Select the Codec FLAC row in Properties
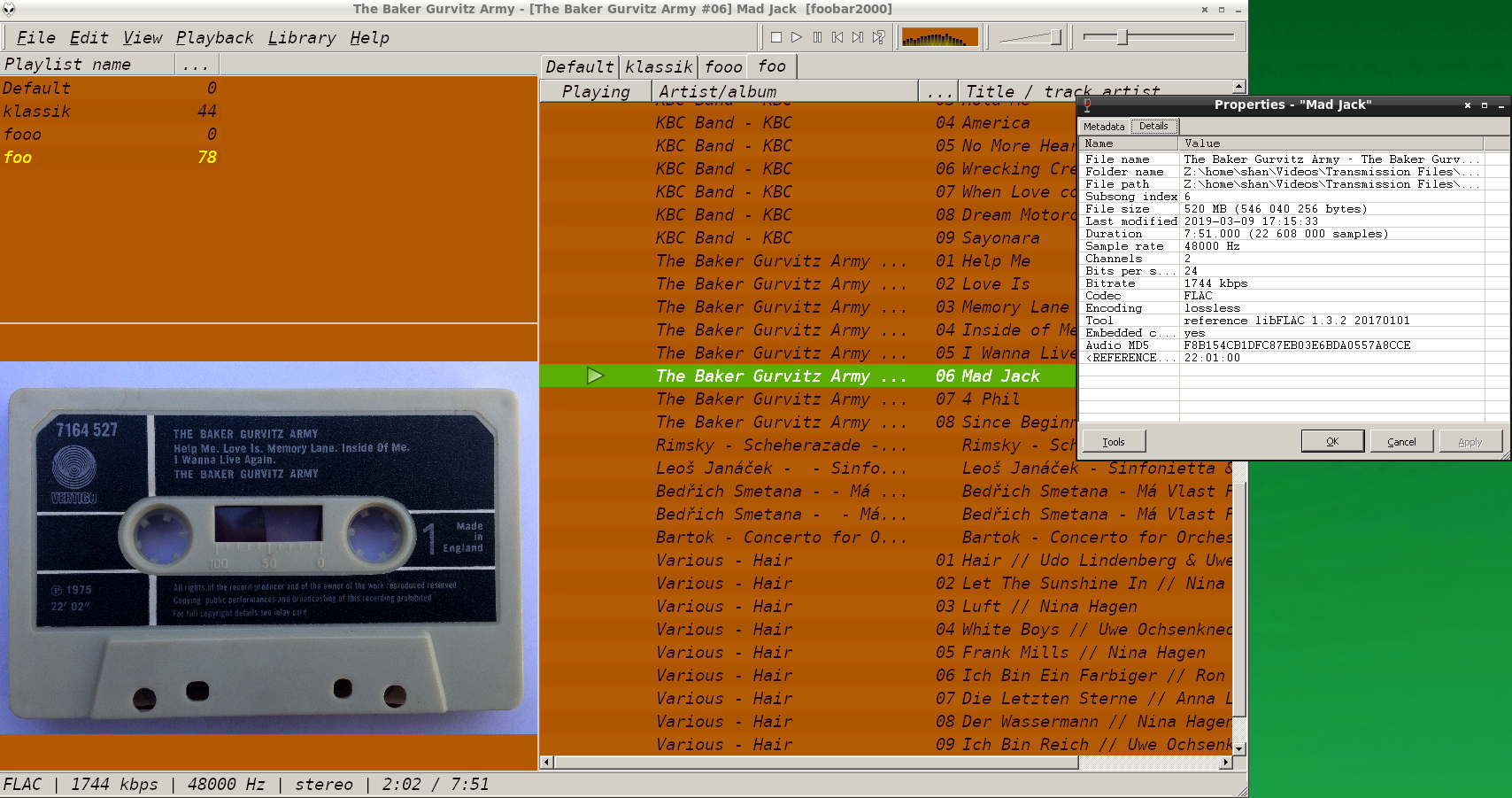This screenshot has height=798, width=1512. point(1282,296)
